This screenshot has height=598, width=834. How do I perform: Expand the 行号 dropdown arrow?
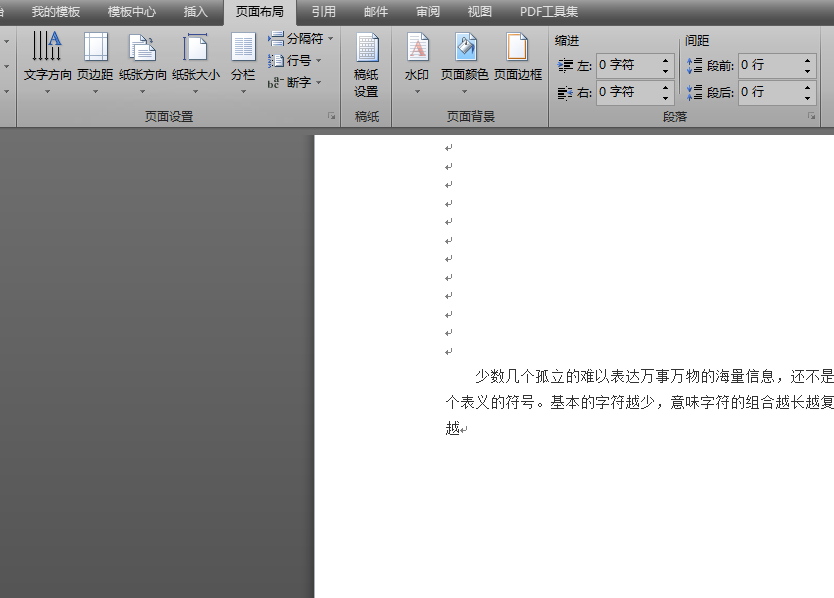point(319,61)
